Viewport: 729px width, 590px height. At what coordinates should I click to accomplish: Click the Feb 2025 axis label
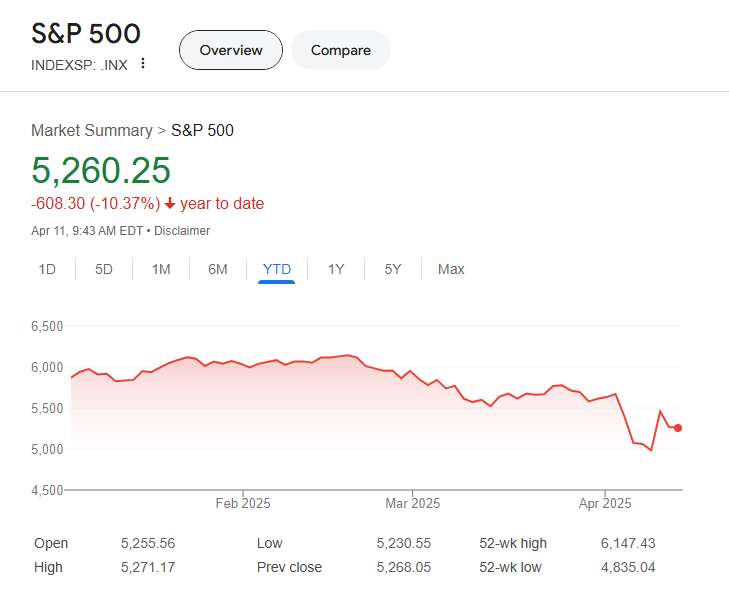click(x=243, y=503)
